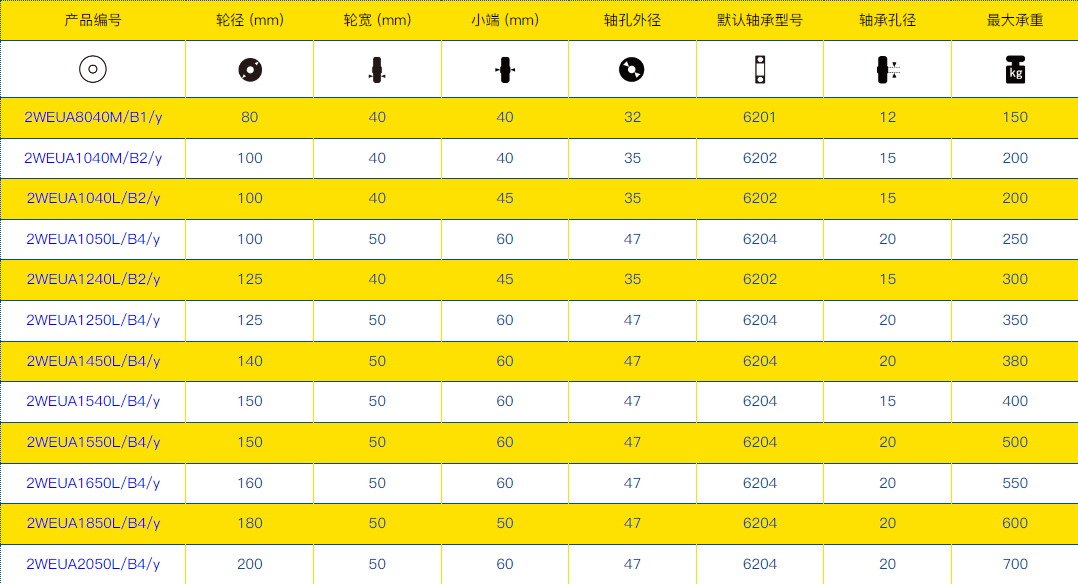Open product link 2WEUA8040M/B1/y
The image size is (1078, 584).
point(93,117)
